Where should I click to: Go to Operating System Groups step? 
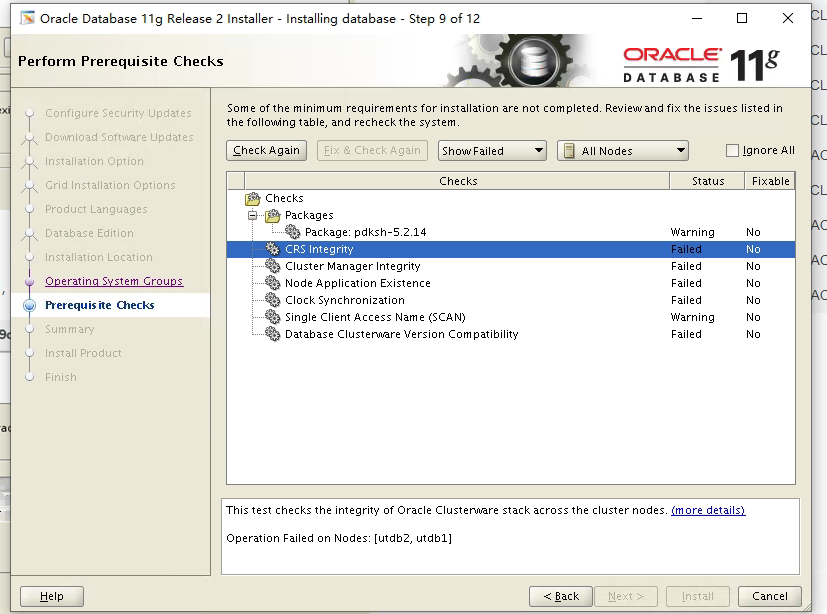[x=114, y=281]
